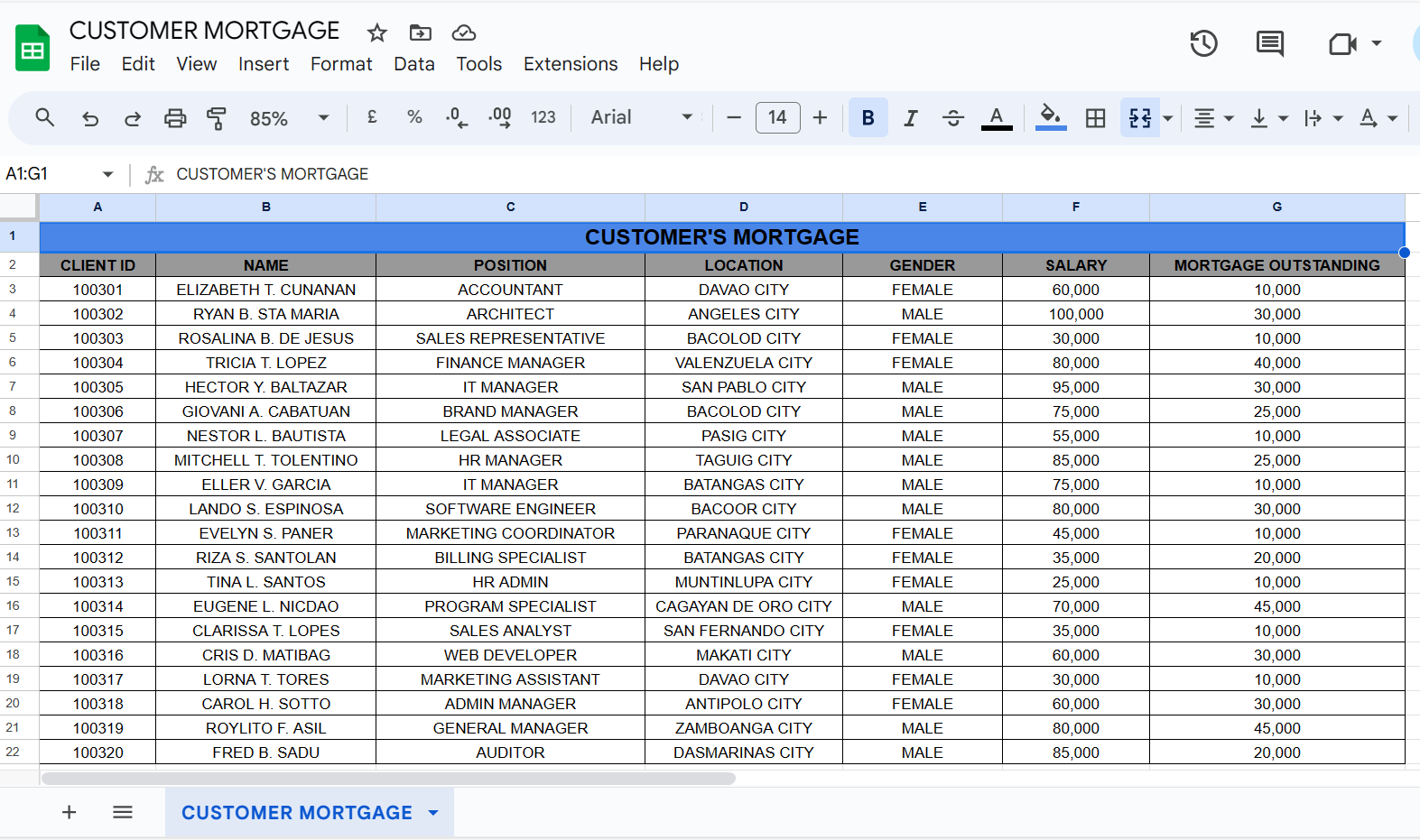
Task: Format as percent
Action: (x=414, y=117)
